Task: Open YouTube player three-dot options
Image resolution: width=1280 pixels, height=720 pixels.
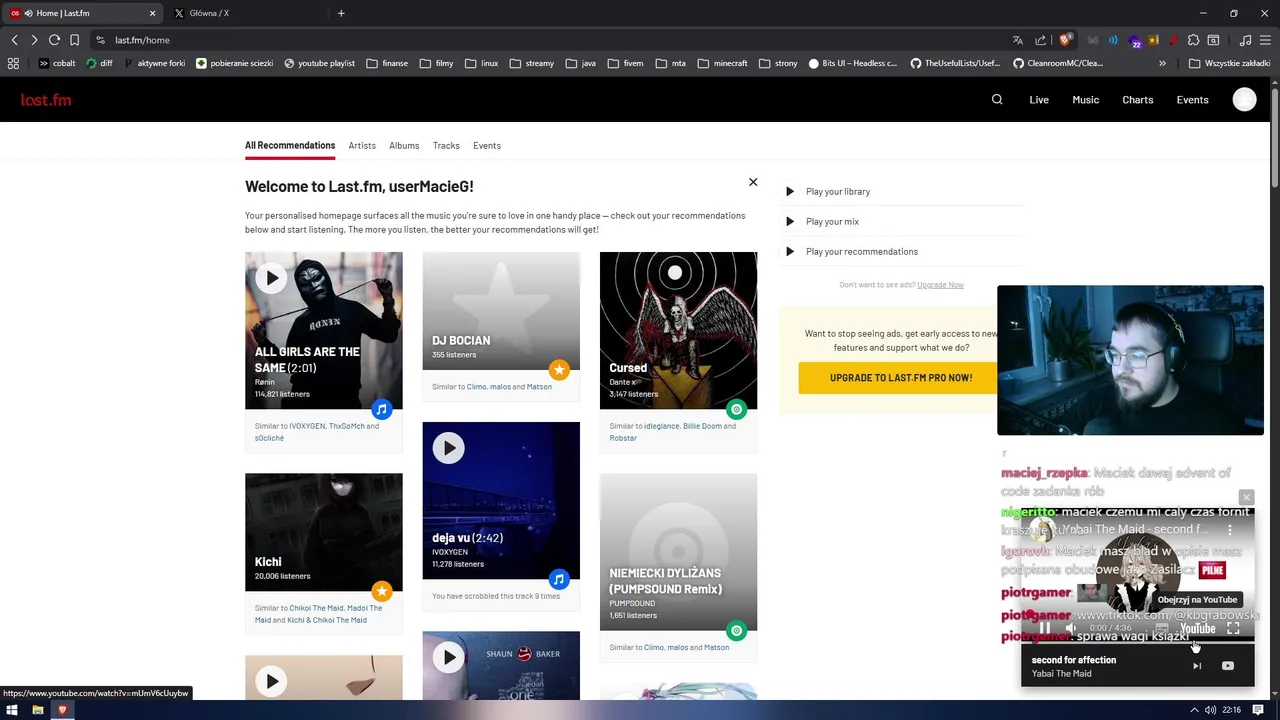Action: 1230,529
